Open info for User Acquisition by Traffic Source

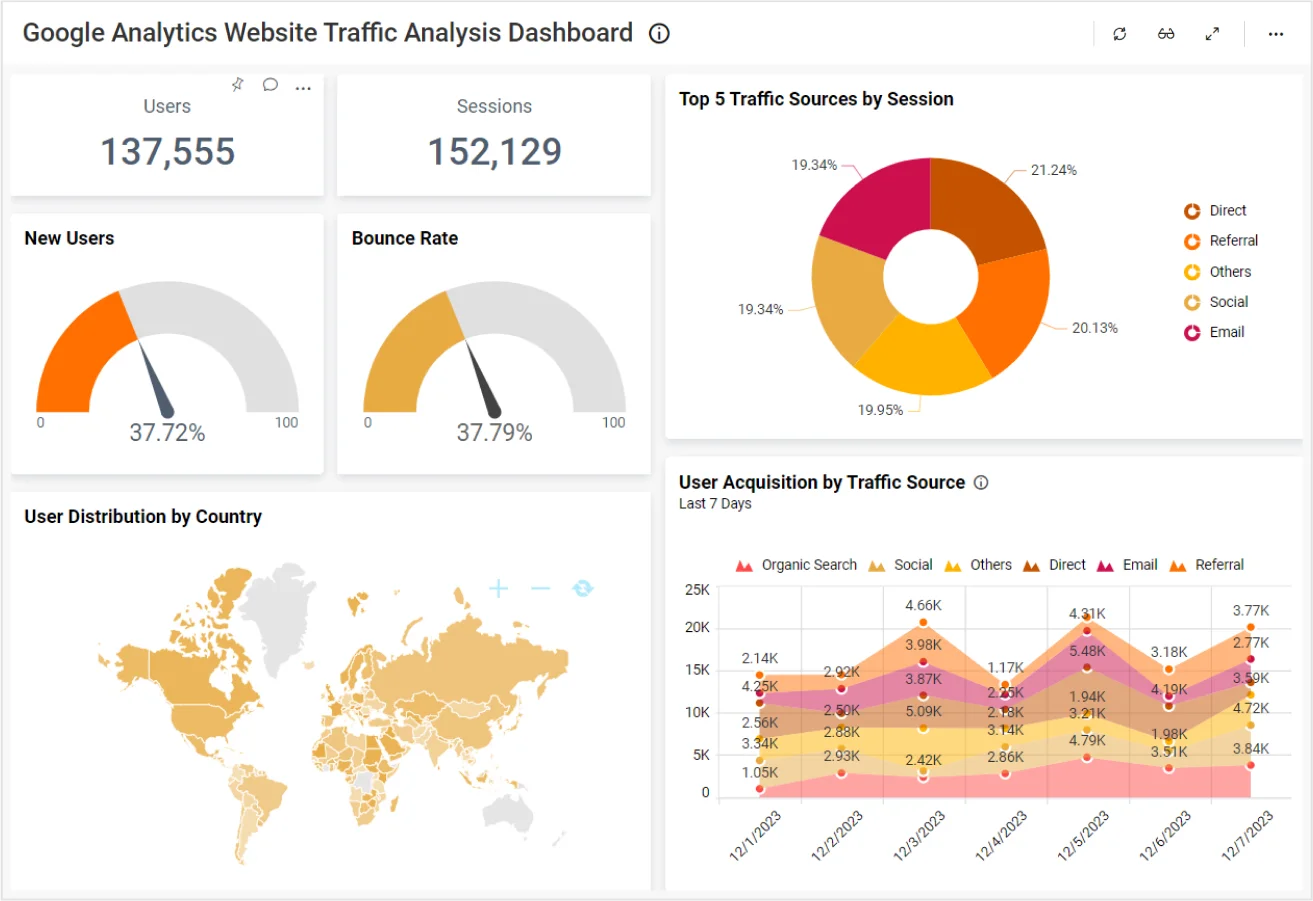click(x=981, y=482)
